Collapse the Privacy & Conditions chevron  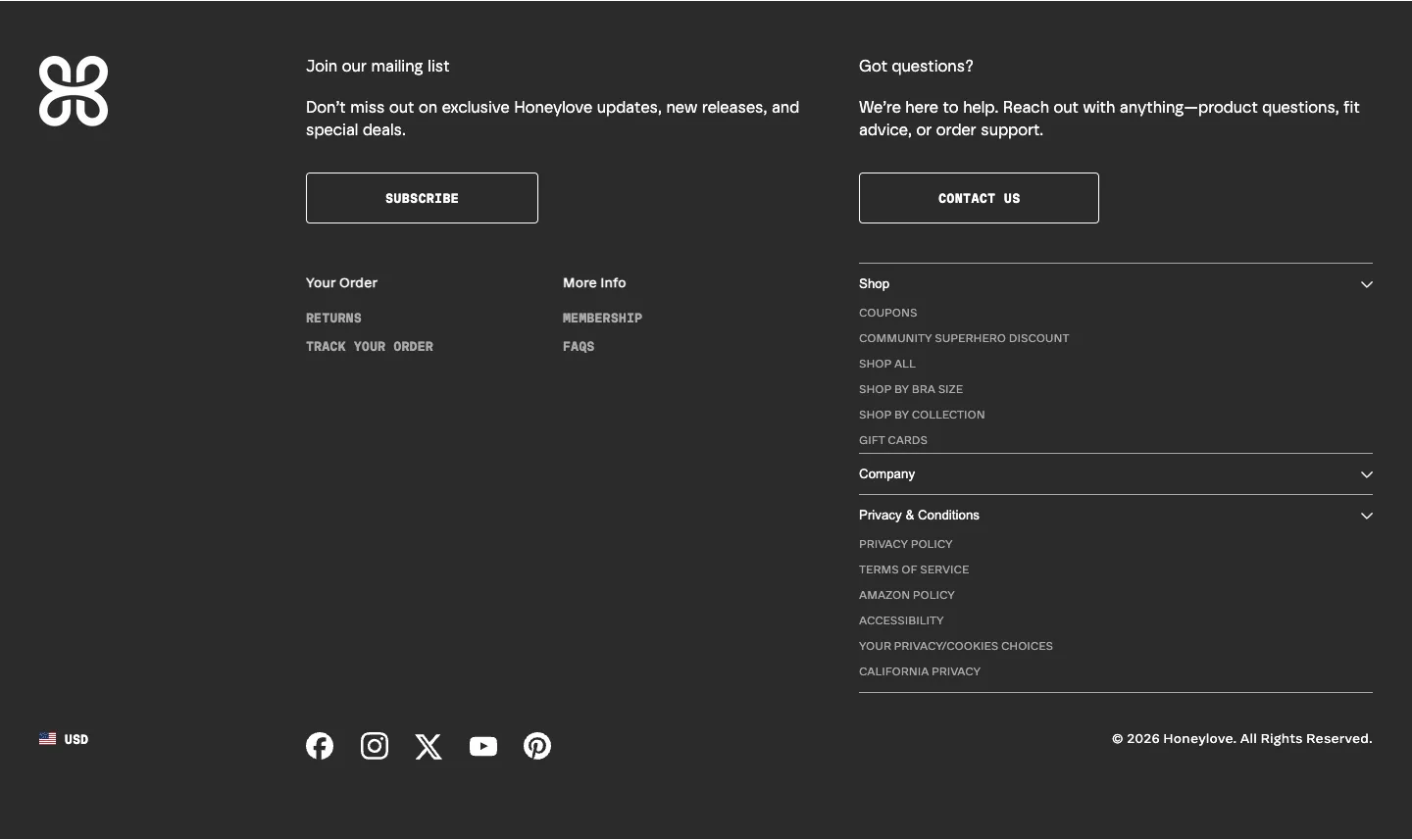[x=1367, y=516]
